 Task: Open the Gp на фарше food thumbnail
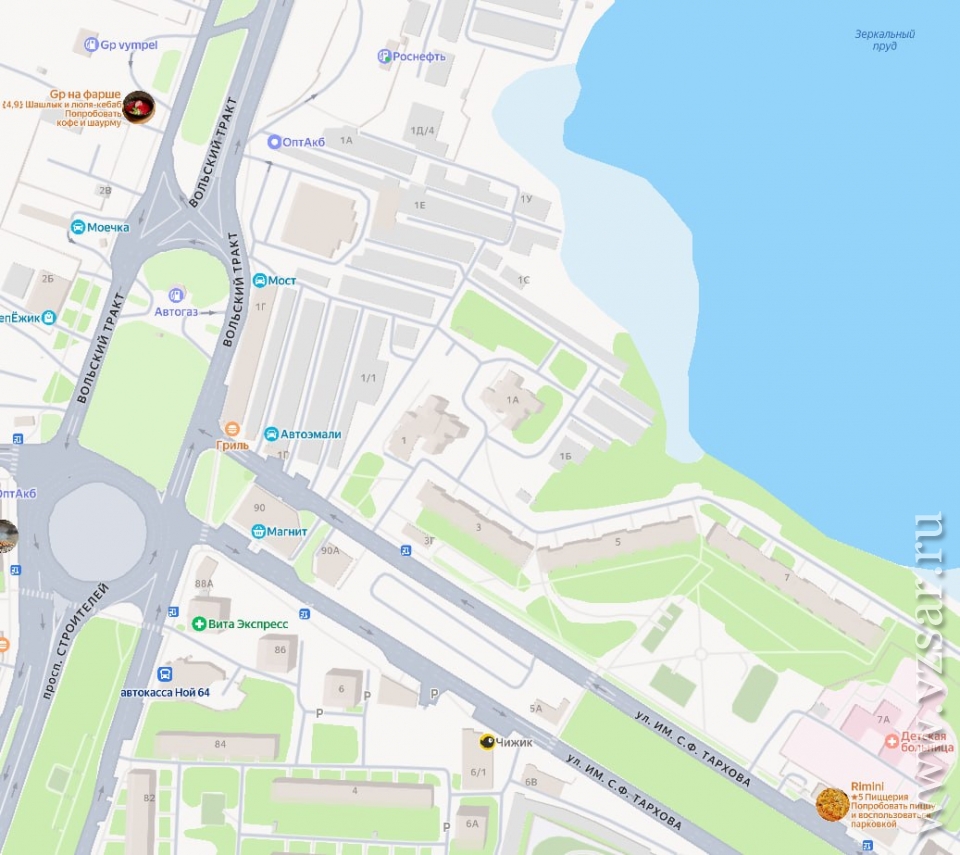(x=138, y=107)
